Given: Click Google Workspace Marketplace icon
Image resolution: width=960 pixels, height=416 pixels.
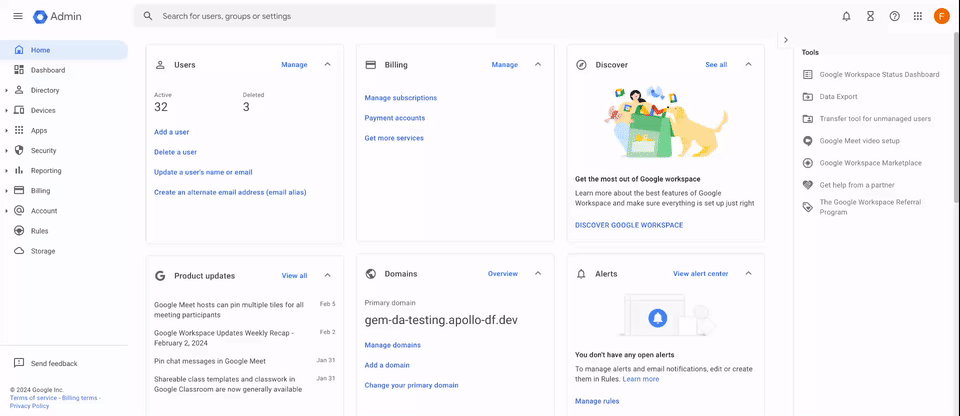Looking at the screenshot, I should [808, 162].
